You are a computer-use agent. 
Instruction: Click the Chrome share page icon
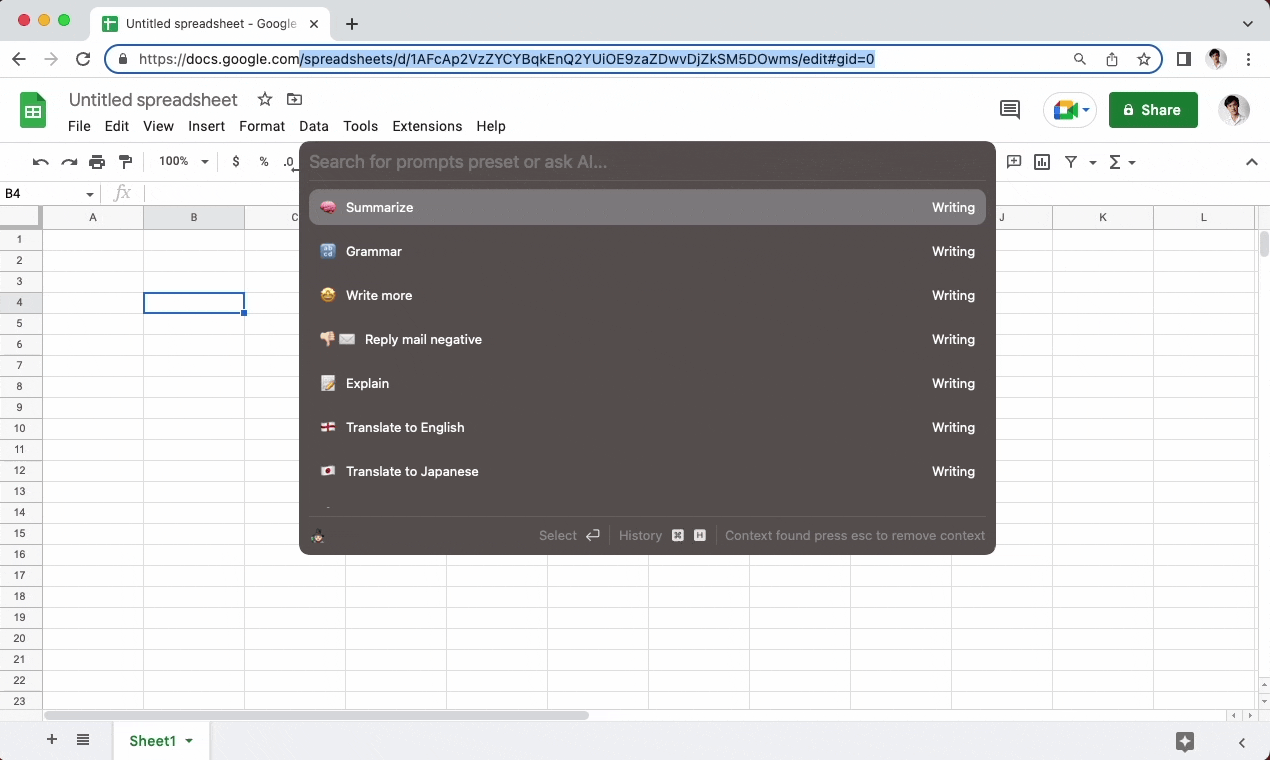(x=1112, y=59)
